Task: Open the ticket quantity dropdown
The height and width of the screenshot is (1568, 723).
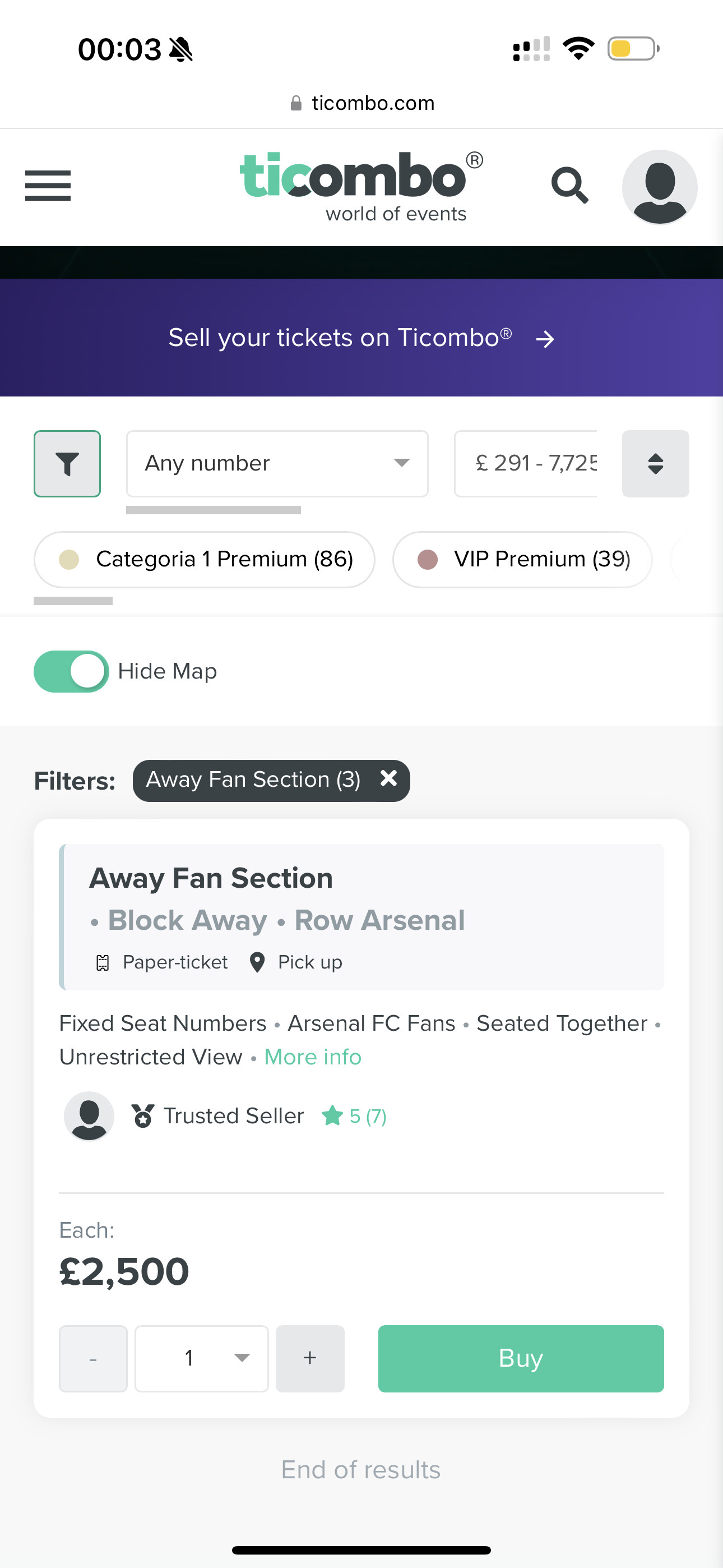Action: [201, 1358]
